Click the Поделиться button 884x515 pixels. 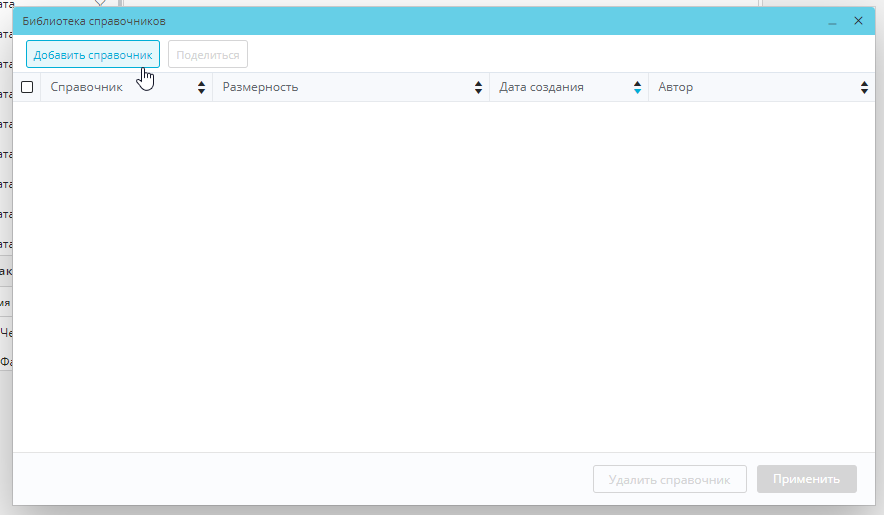click(x=208, y=55)
